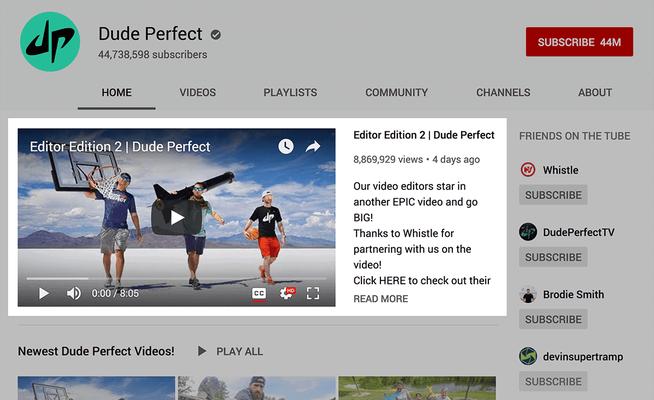Open the Community tab

coord(397,93)
